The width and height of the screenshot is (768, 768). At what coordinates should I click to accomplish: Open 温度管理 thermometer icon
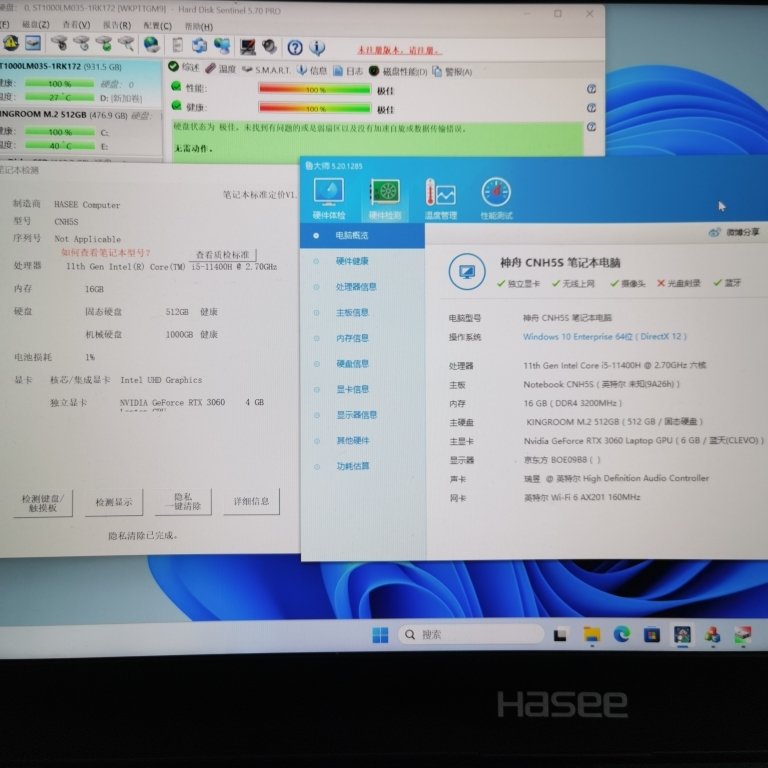click(x=440, y=198)
